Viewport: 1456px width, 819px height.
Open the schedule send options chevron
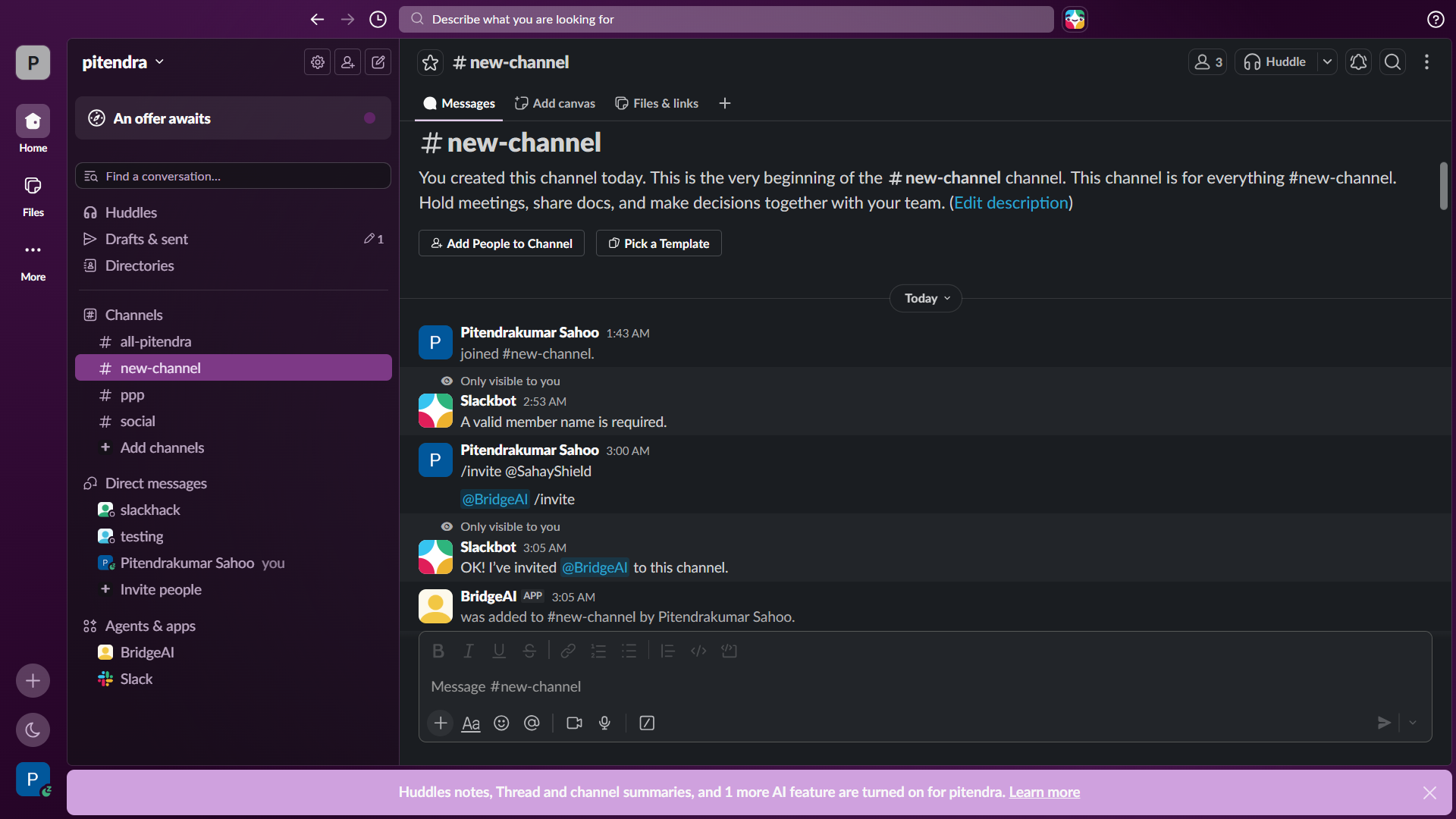tap(1413, 723)
